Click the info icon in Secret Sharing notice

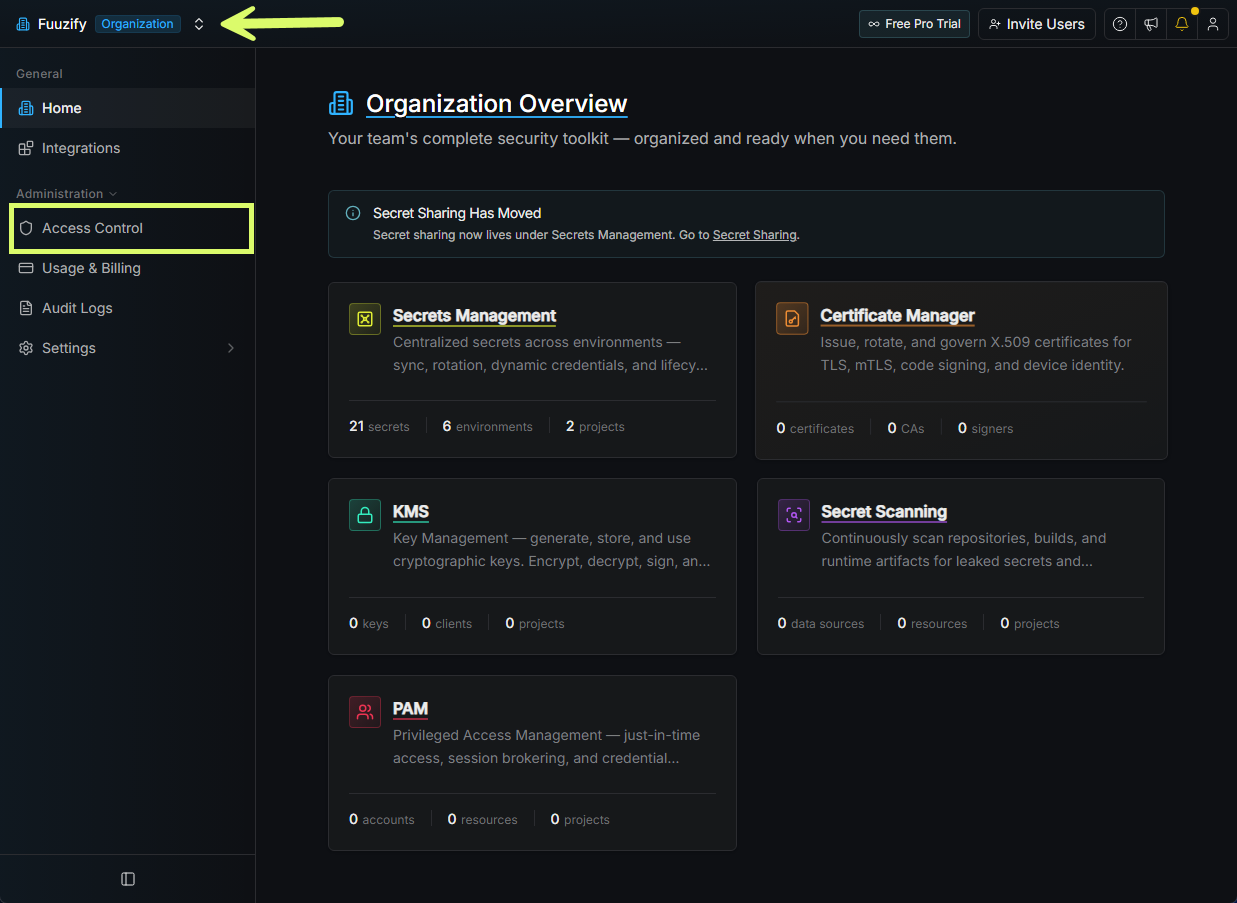(353, 213)
